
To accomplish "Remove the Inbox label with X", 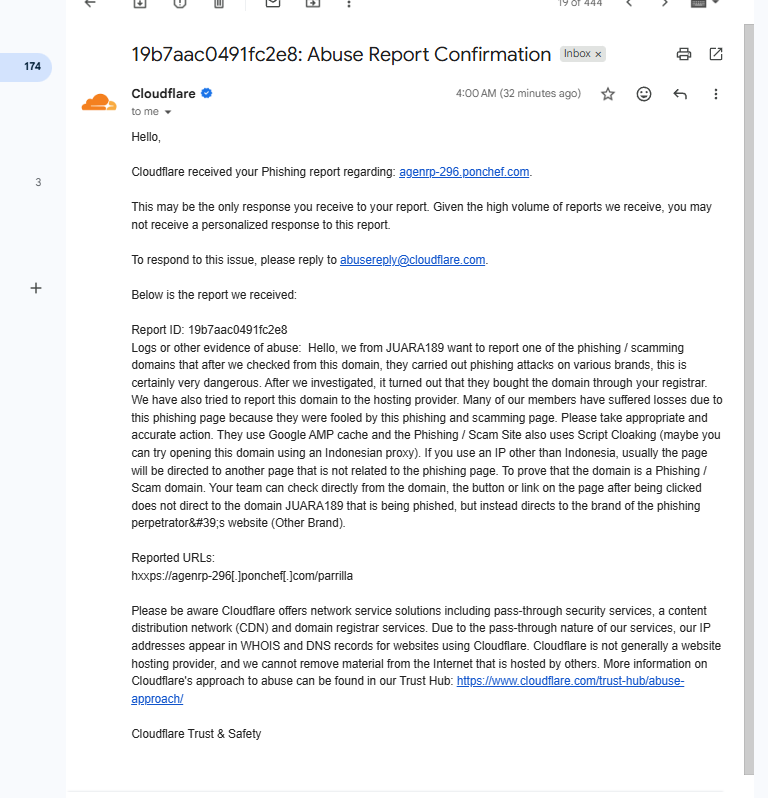I will click(x=599, y=54).
